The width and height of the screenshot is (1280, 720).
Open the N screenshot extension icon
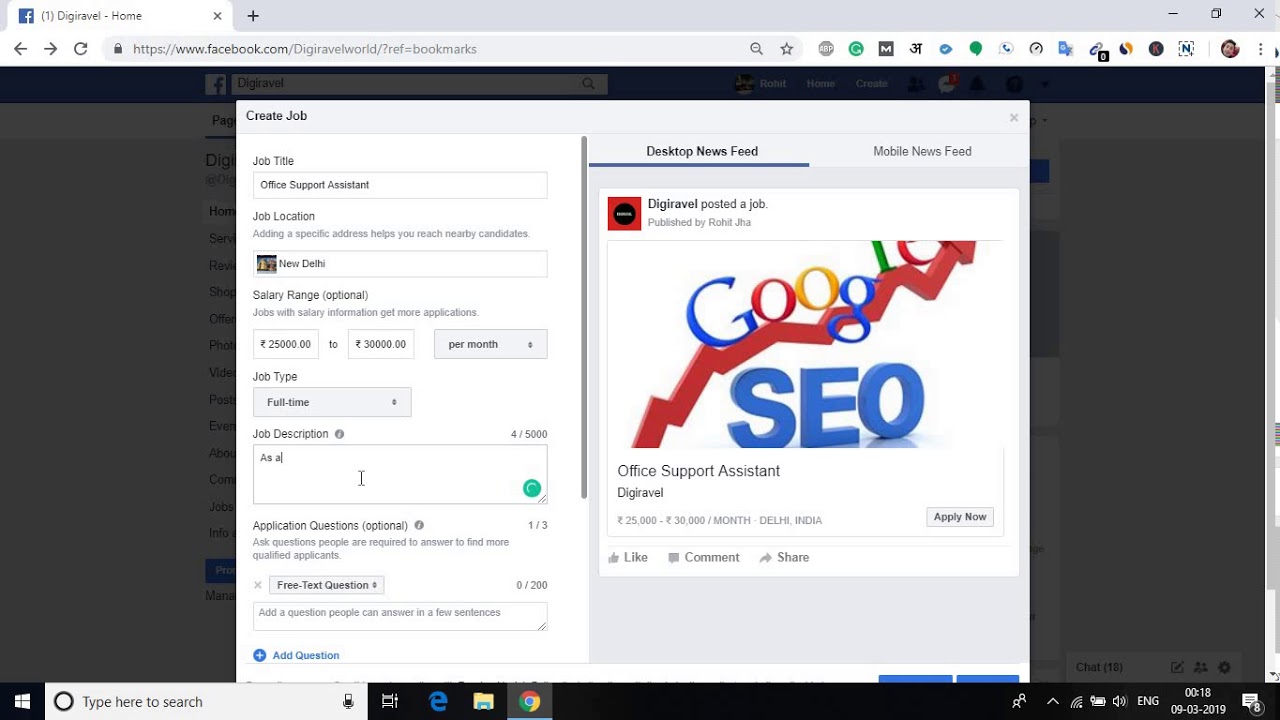click(x=1186, y=48)
